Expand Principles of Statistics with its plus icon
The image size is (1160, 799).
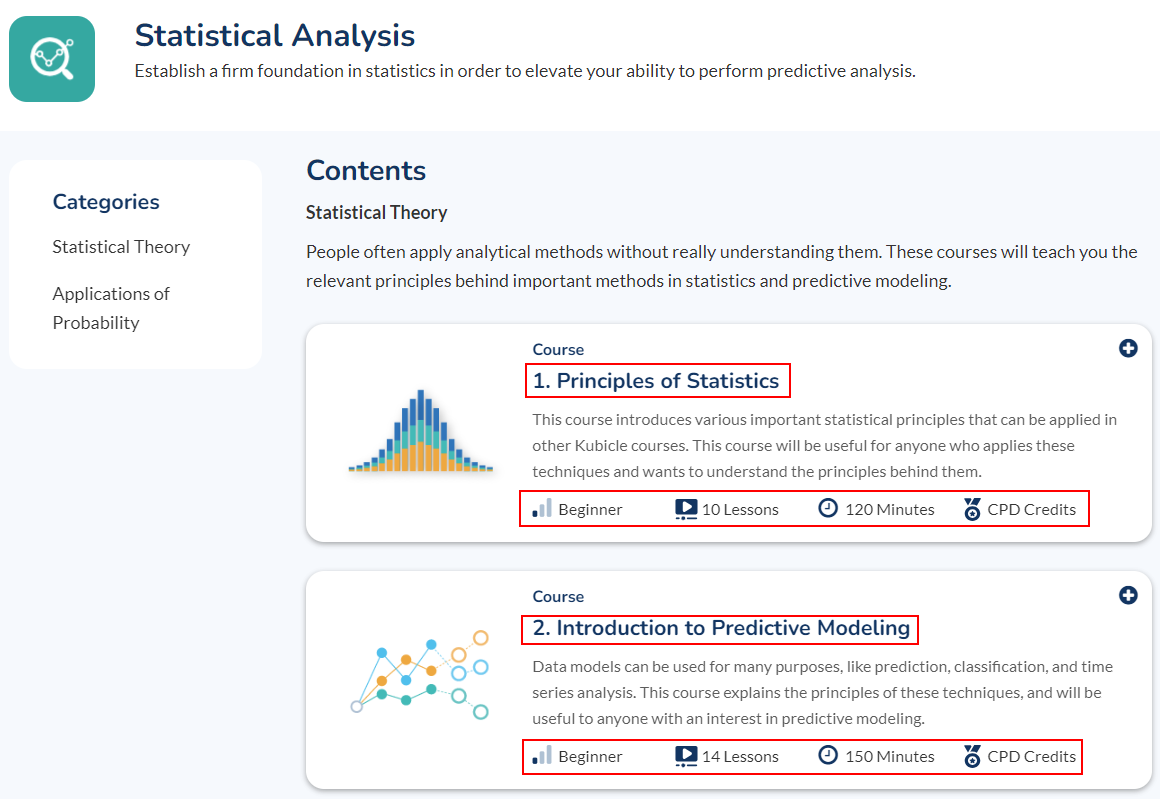(x=1128, y=349)
